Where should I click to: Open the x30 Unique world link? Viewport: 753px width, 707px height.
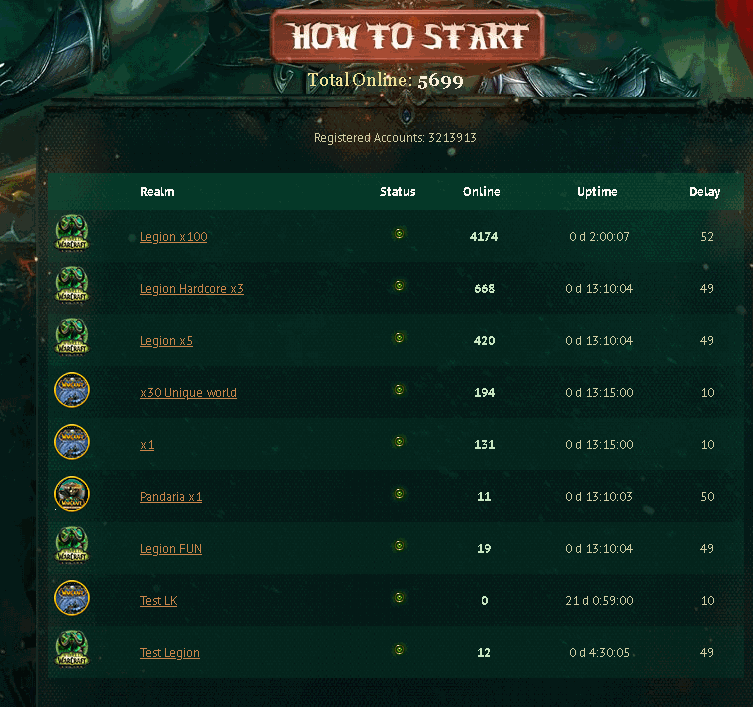point(188,392)
